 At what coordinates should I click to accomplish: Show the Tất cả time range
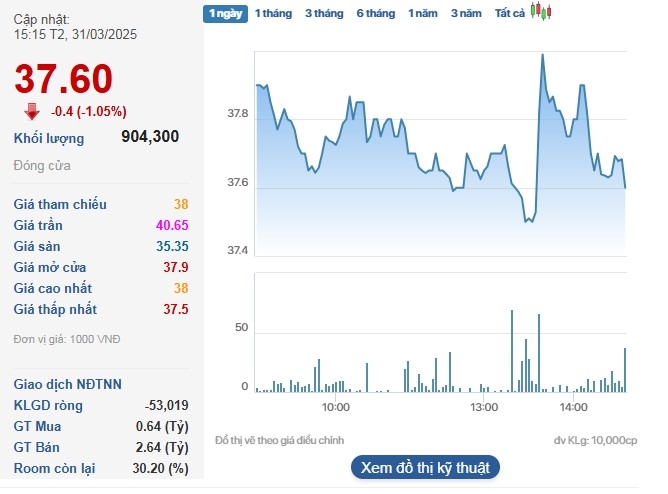(x=510, y=13)
